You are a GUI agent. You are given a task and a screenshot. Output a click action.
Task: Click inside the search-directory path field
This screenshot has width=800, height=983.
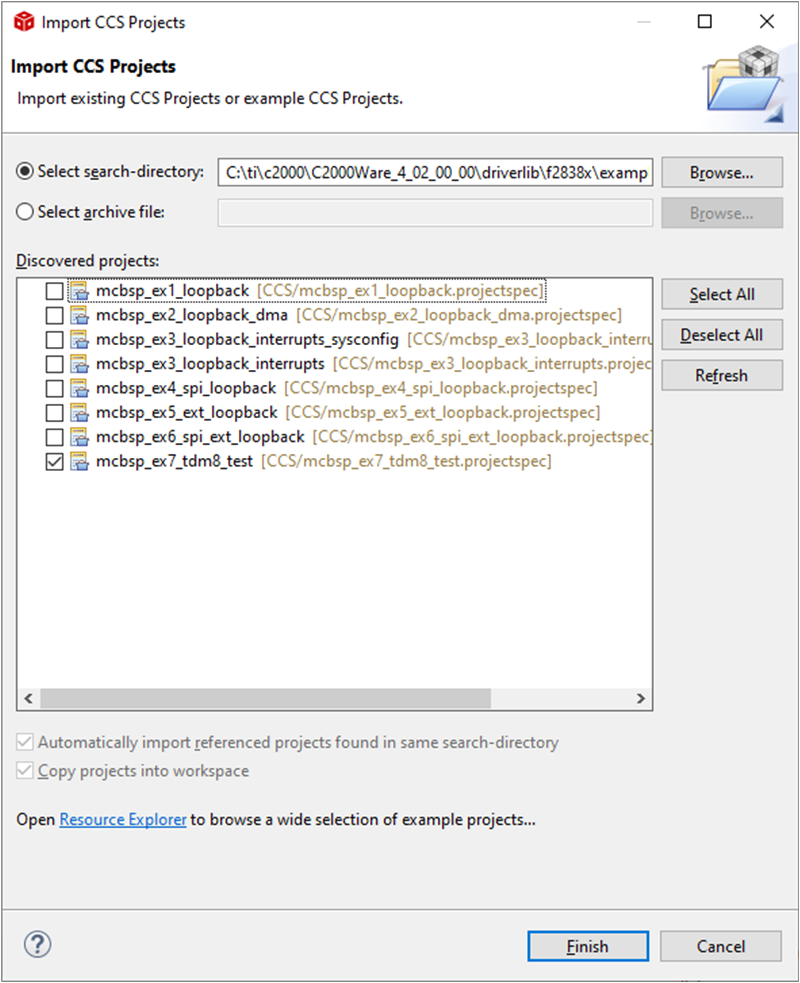[x=435, y=171]
